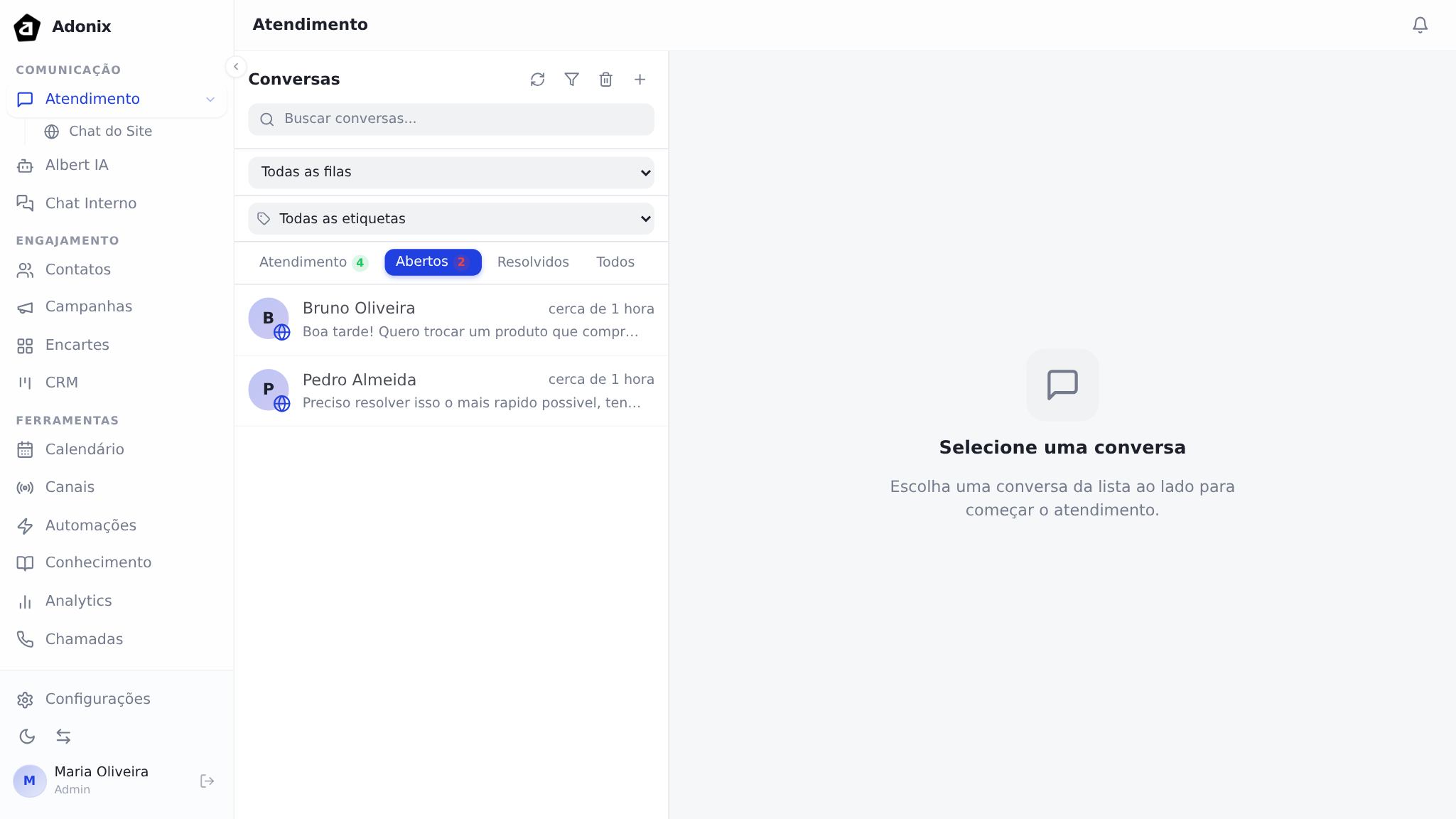Collapse the Atendimento submenu chevron
1456x819 pixels.
[x=210, y=100]
